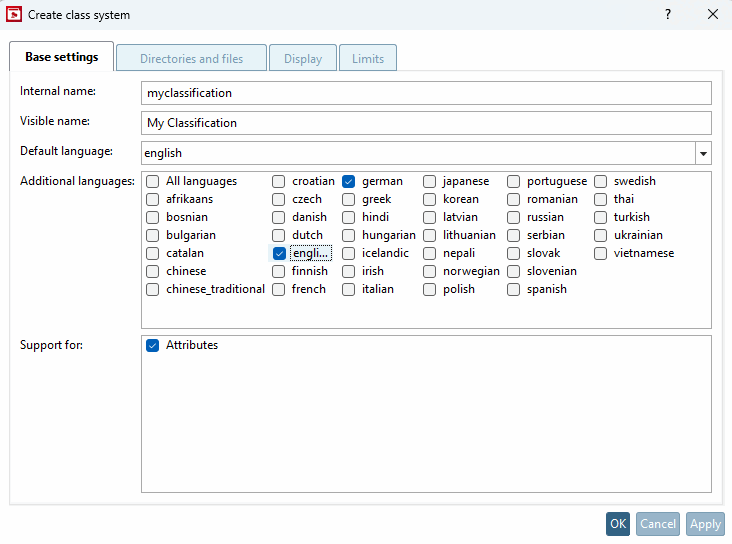Enable the french checkbox

(x=279, y=290)
